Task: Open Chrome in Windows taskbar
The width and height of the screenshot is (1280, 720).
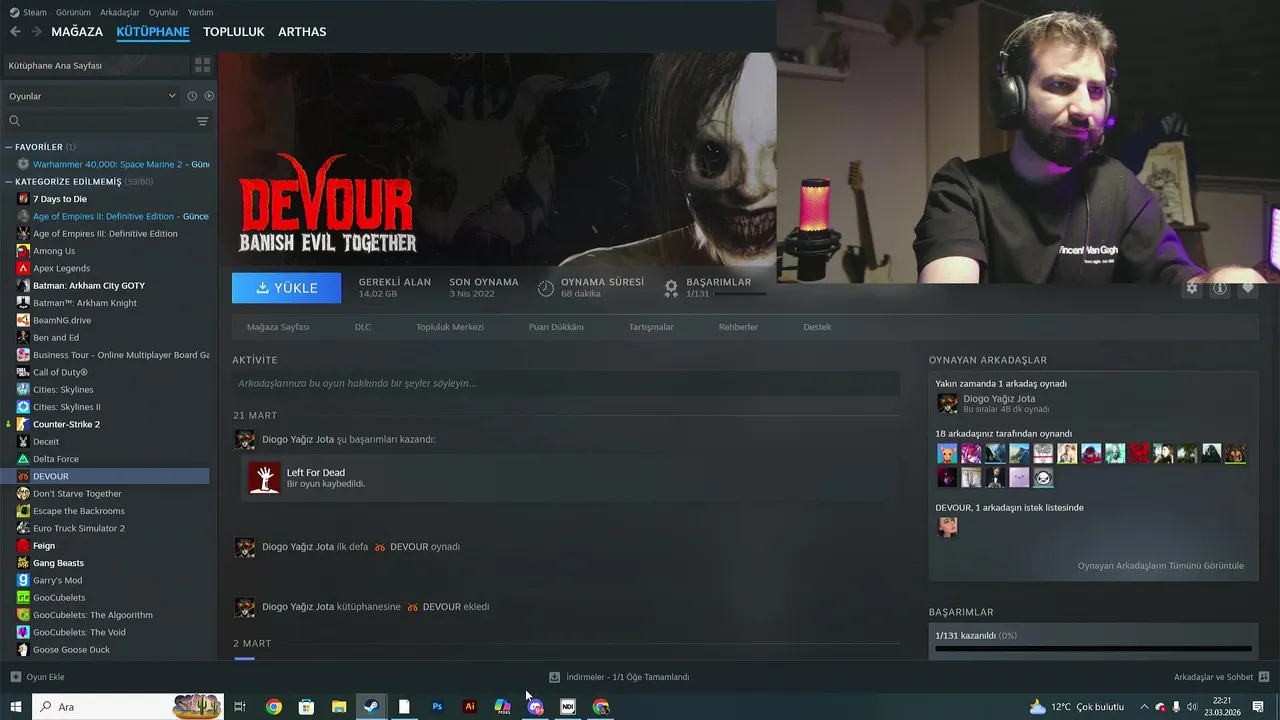Action: [x=273, y=707]
